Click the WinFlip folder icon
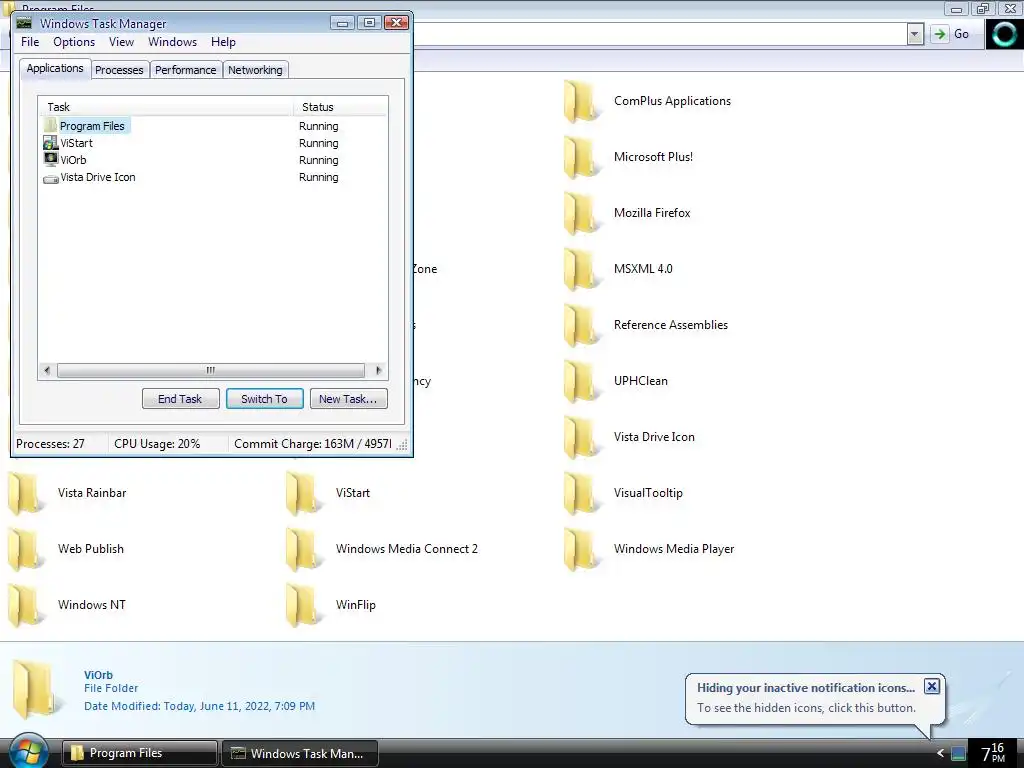The height and width of the screenshot is (768, 1024). pyautogui.click(x=302, y=605)
